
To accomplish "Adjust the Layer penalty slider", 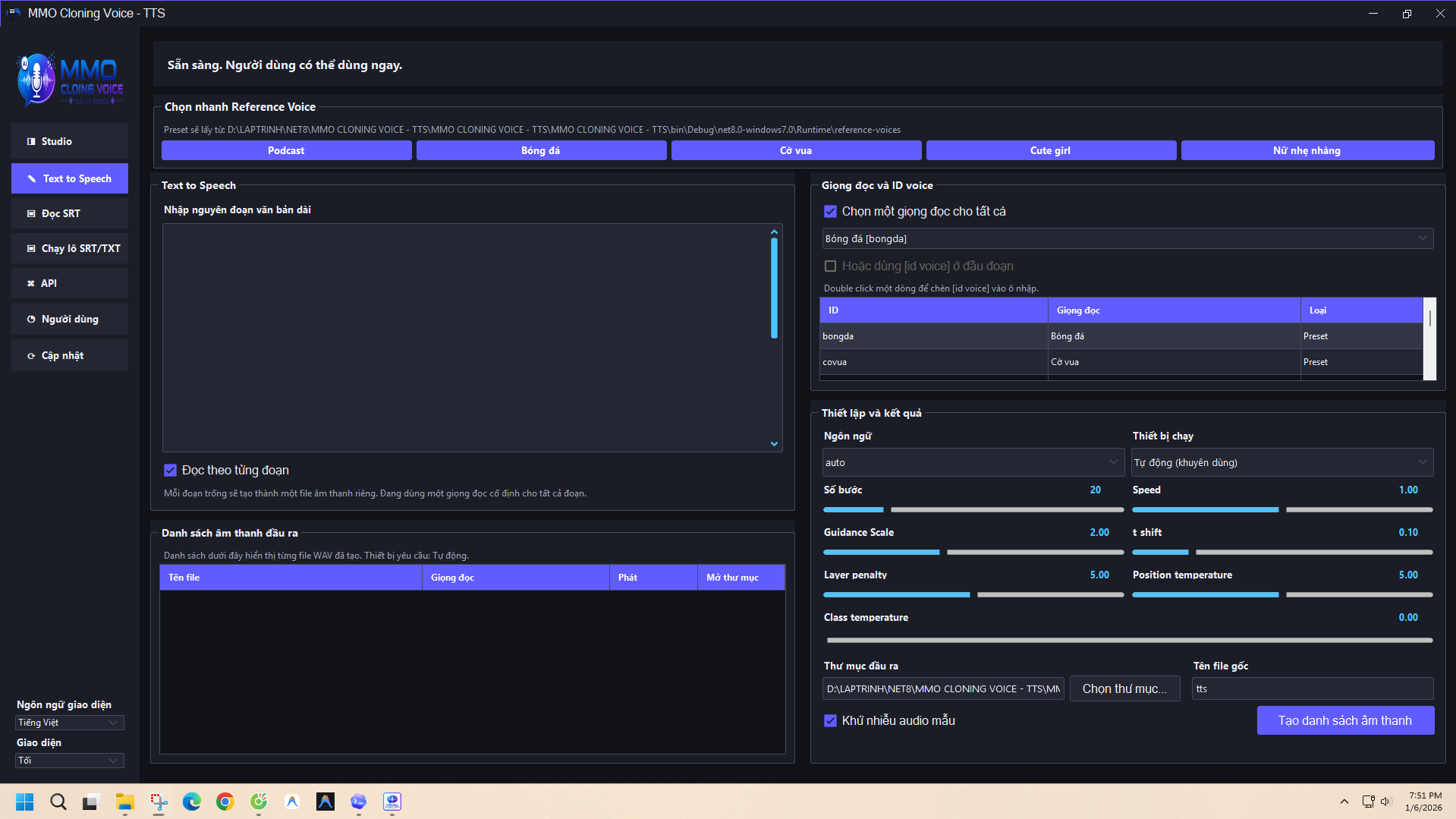I will tap(973, 594).
